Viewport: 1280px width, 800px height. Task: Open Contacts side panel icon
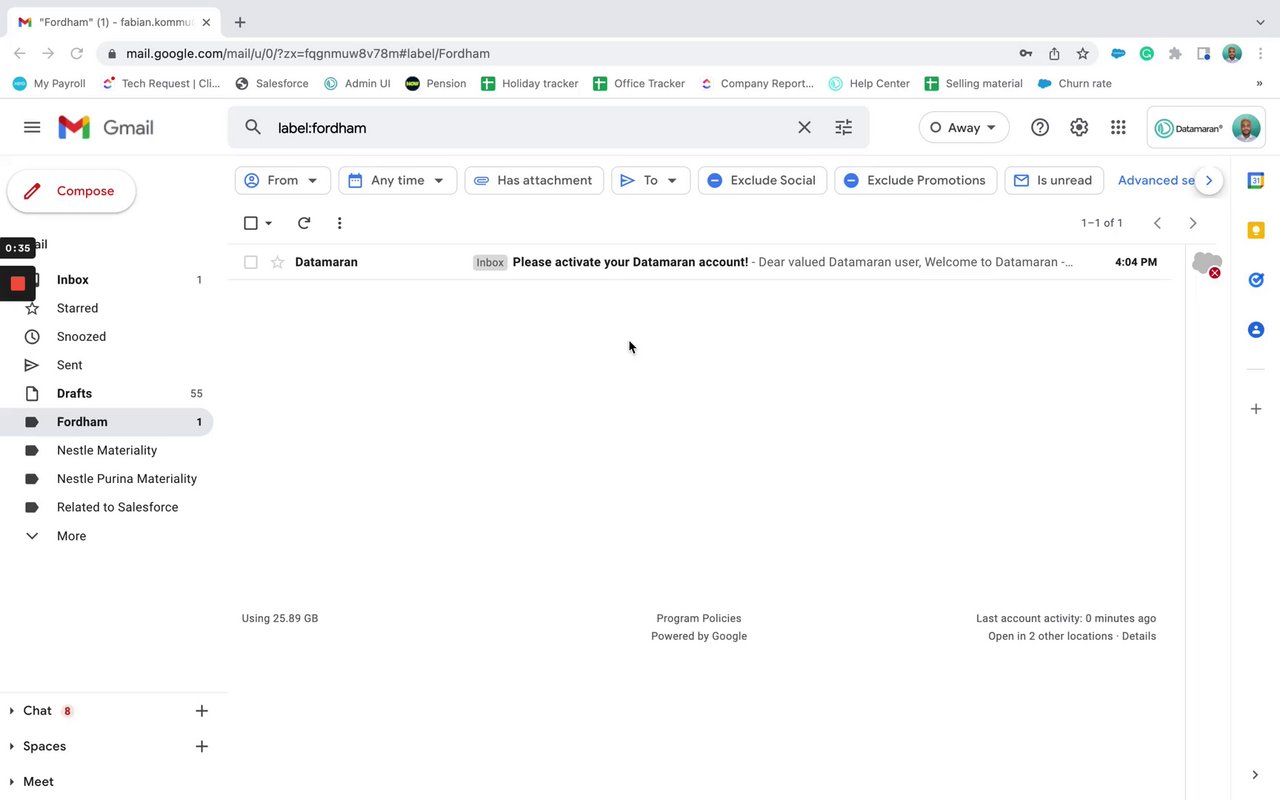tap(1256, 329)
